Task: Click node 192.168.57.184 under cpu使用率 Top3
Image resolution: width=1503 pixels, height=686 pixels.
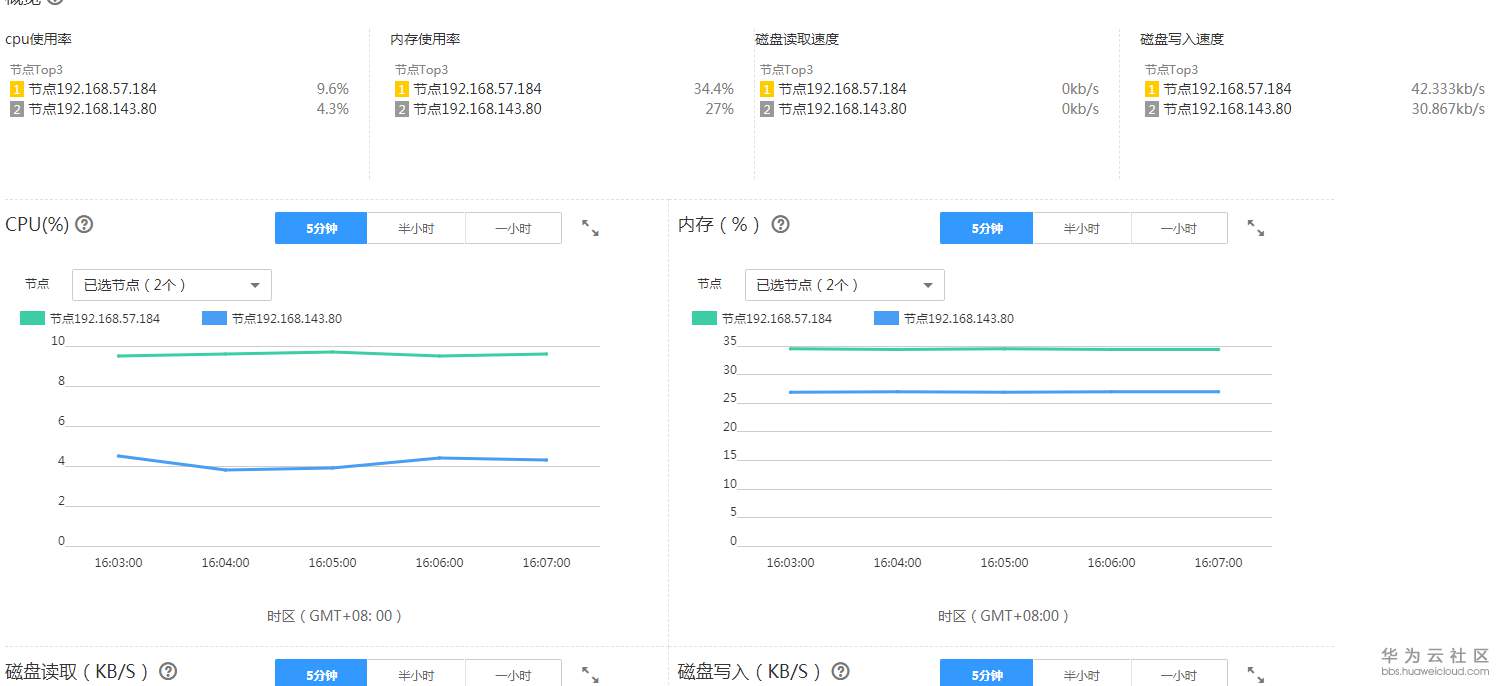Action: tap(92, 89)
